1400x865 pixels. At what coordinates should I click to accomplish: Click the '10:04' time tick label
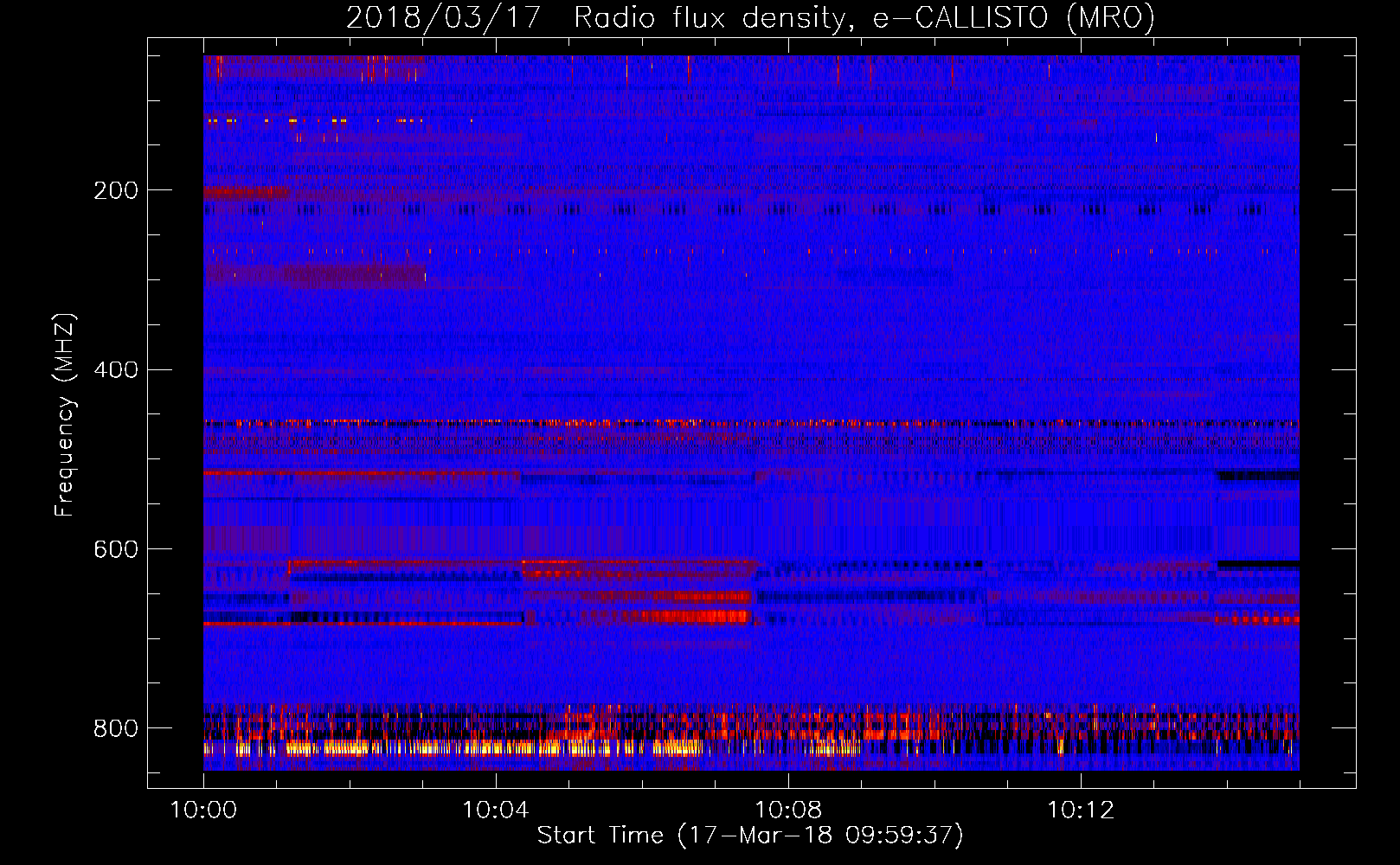pos(495,811)
